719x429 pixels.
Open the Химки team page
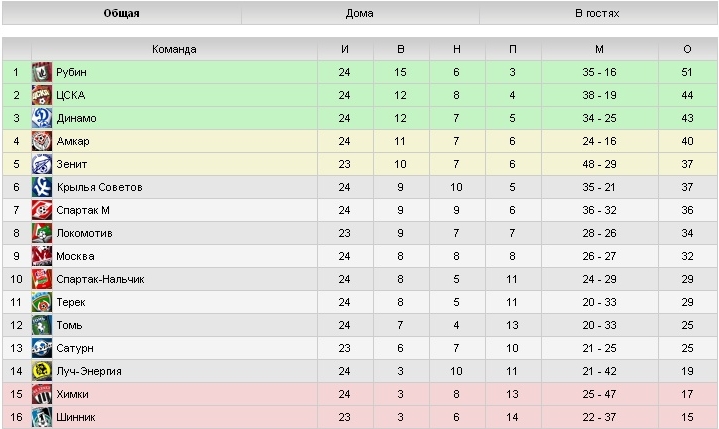[x=72, y=394]
